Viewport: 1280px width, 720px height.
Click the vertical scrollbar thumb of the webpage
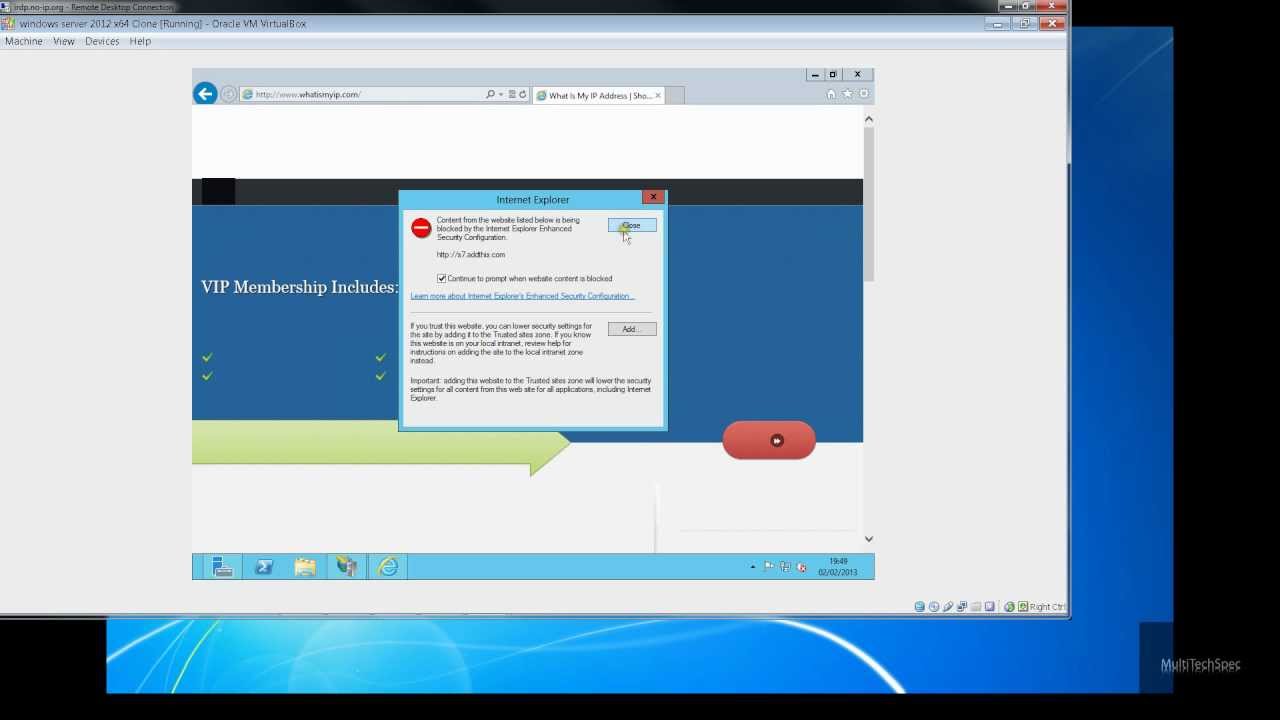pos(868,204)
